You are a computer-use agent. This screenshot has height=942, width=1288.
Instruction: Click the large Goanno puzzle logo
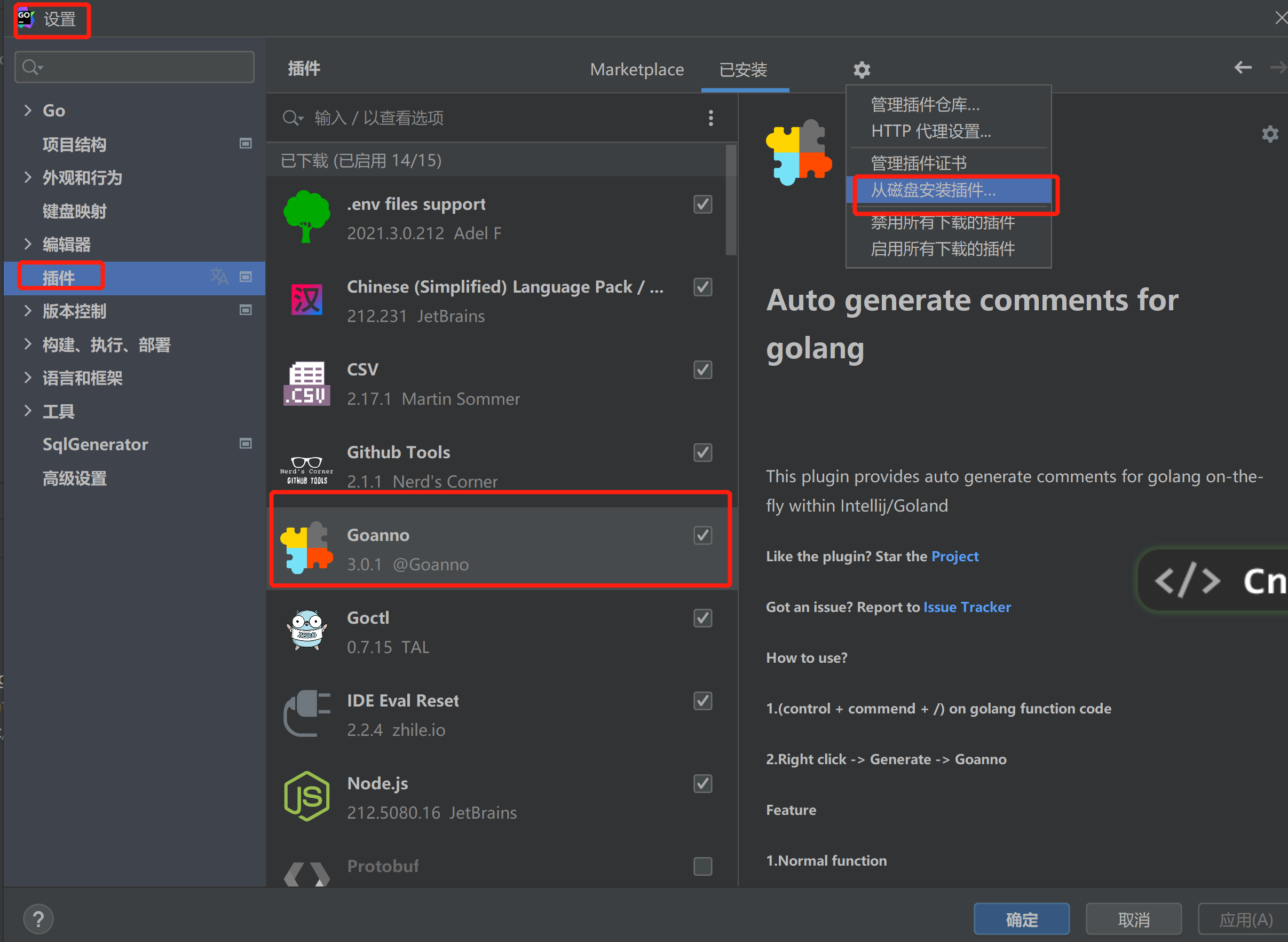pyautogui.click(x=799, y=152)
